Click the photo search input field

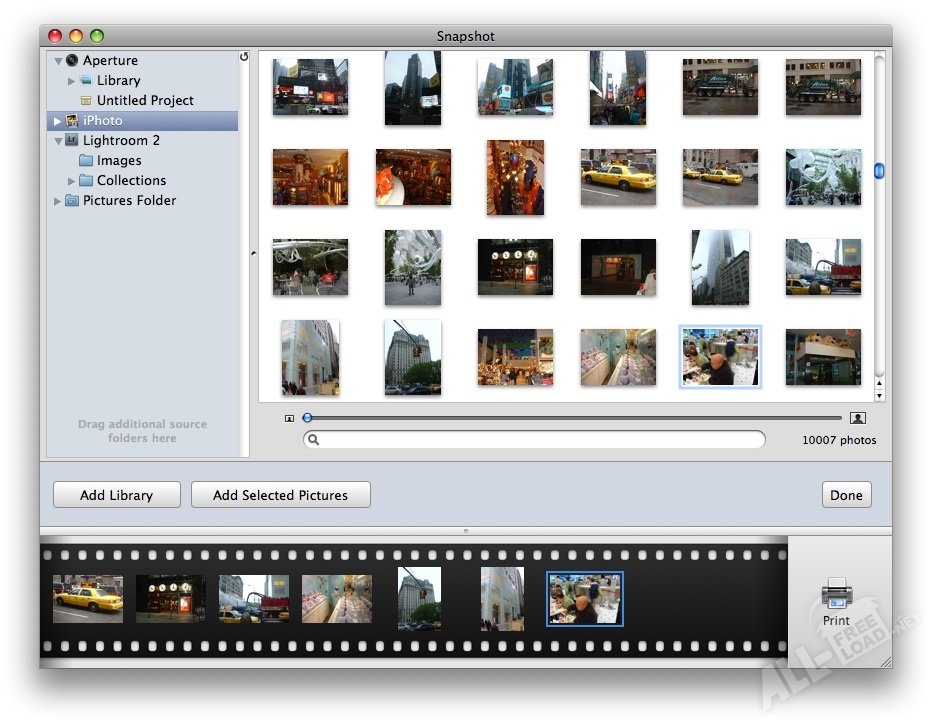click(540, 439)
